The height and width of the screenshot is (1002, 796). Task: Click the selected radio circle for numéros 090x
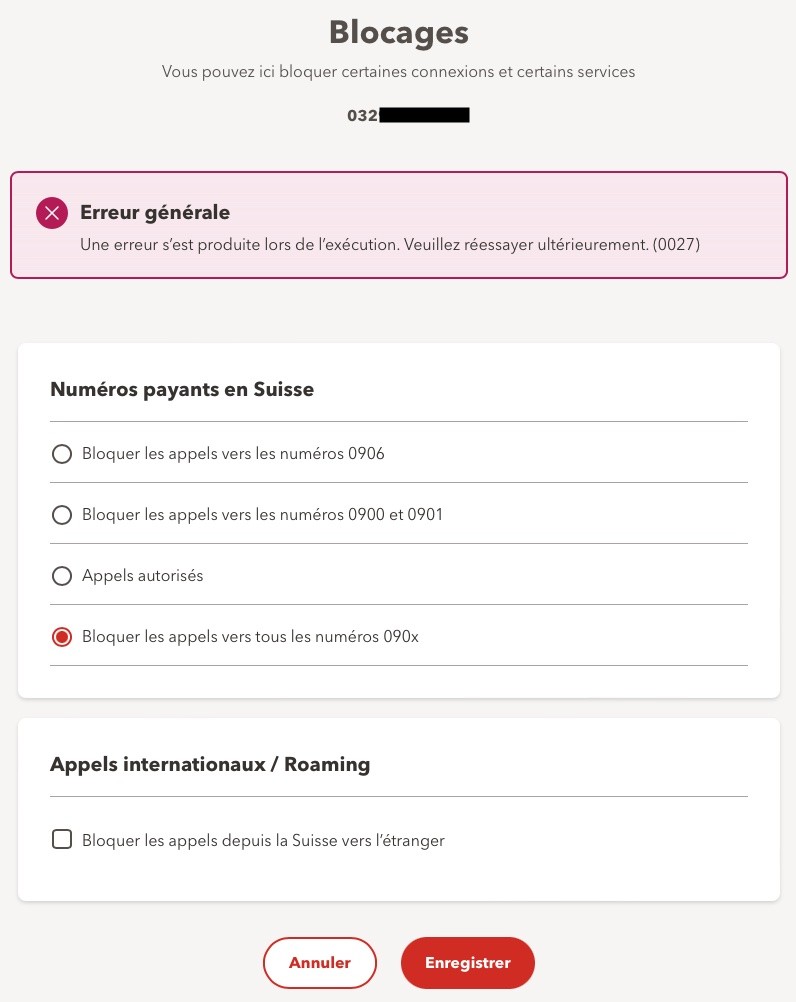[62, 637]
